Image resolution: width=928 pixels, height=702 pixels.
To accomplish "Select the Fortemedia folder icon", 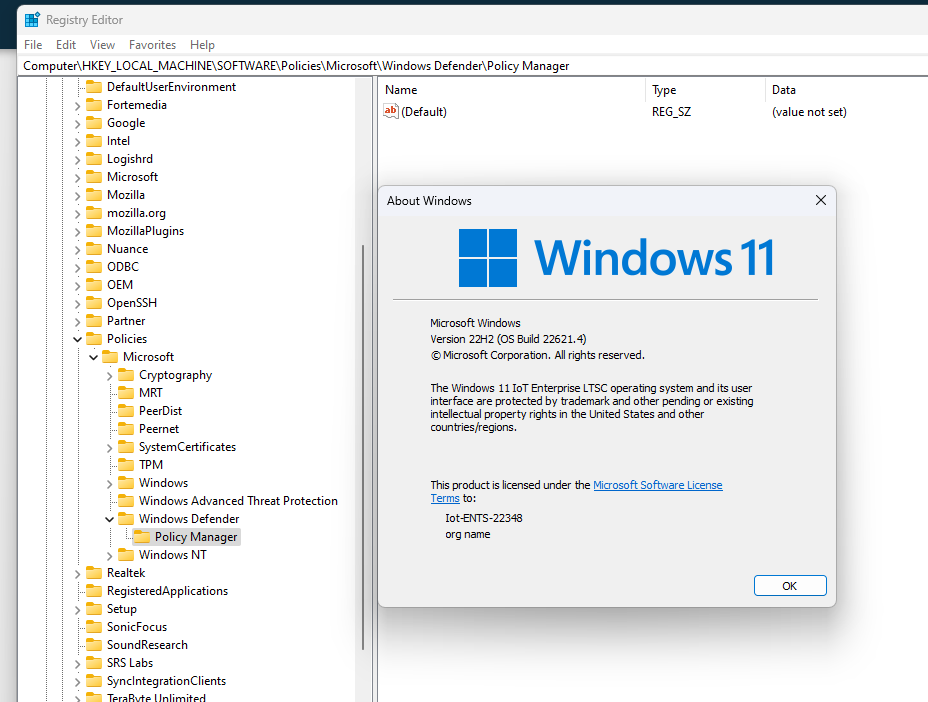I will [94, 105].
